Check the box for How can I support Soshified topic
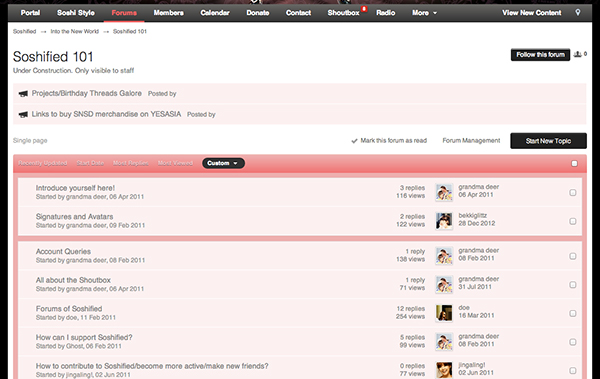Viewport: 600px width, 379px height. click(x=573, y=342)
